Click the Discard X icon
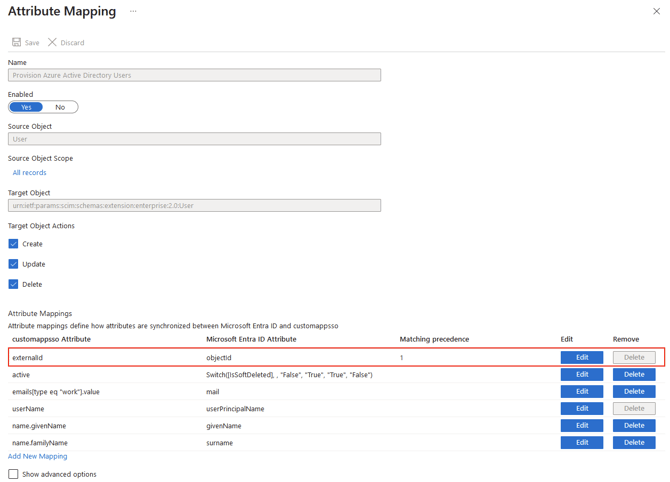Image resolution: width=670 pixels, height=482 pixels. [53, 42]
